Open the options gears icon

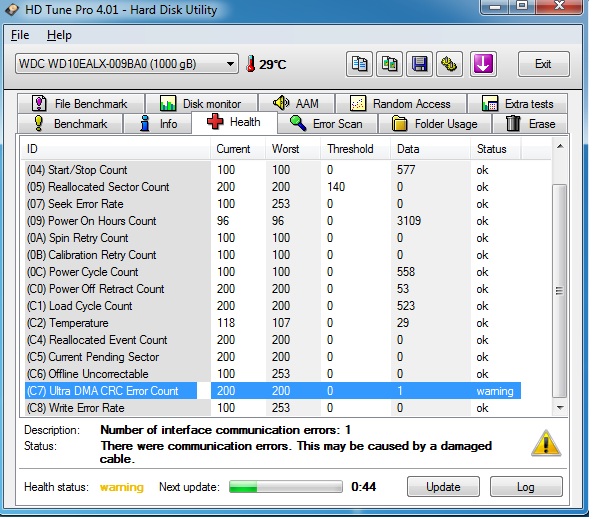449,64
